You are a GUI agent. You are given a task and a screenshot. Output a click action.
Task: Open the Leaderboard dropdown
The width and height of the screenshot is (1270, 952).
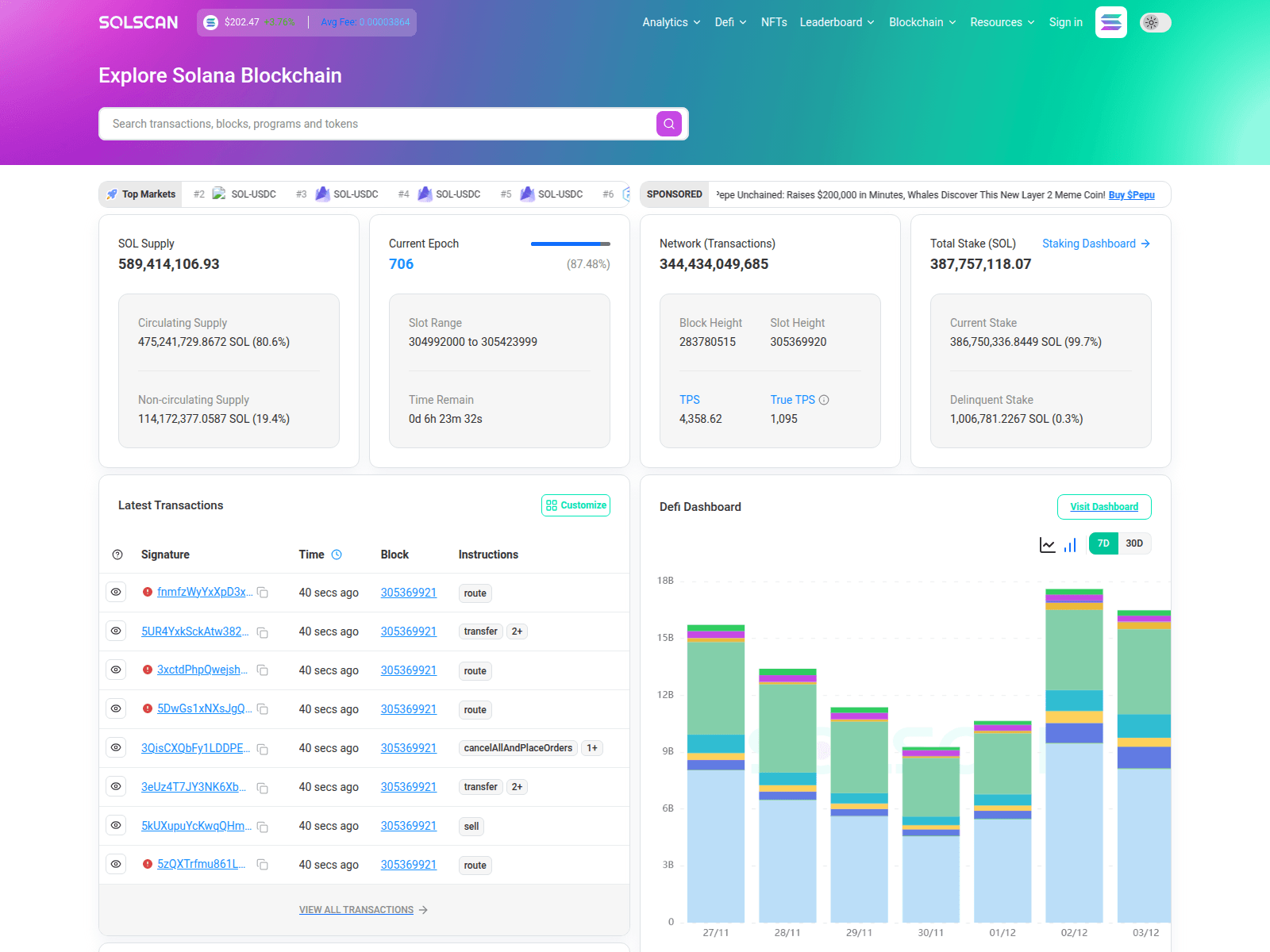837,22
